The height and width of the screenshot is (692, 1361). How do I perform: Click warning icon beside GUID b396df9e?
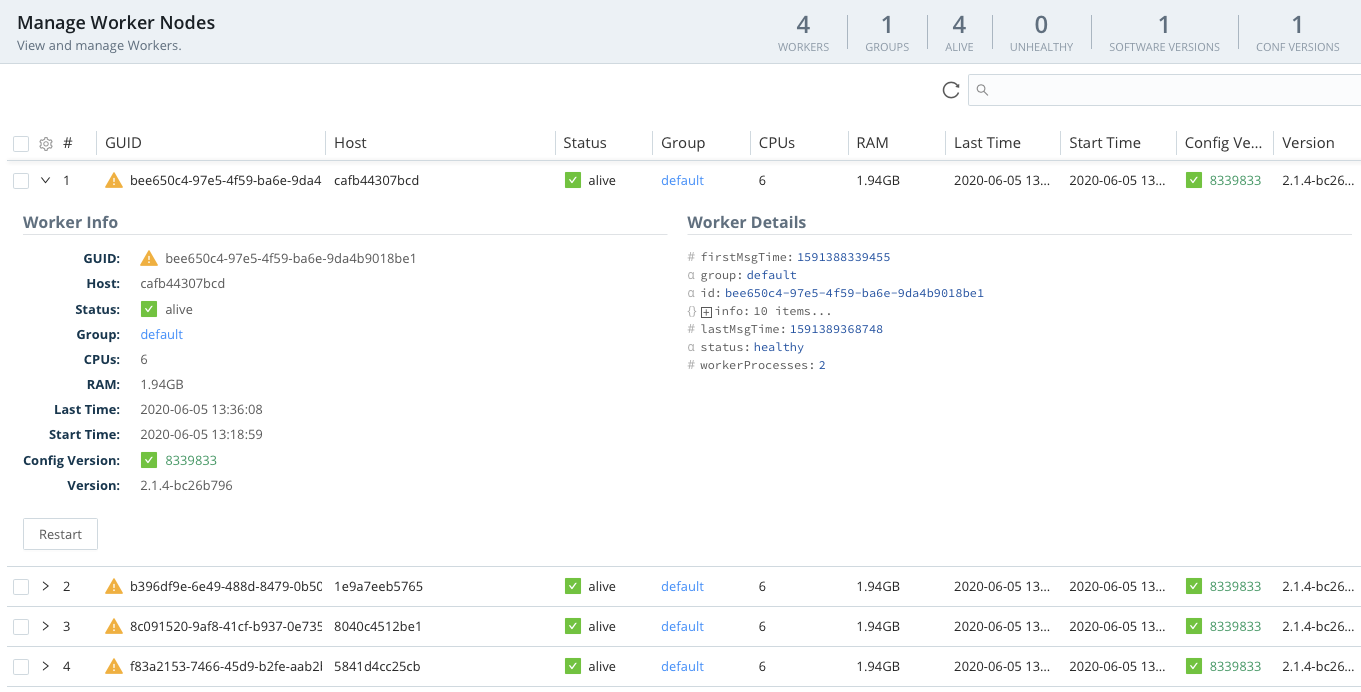pos(114,587)
